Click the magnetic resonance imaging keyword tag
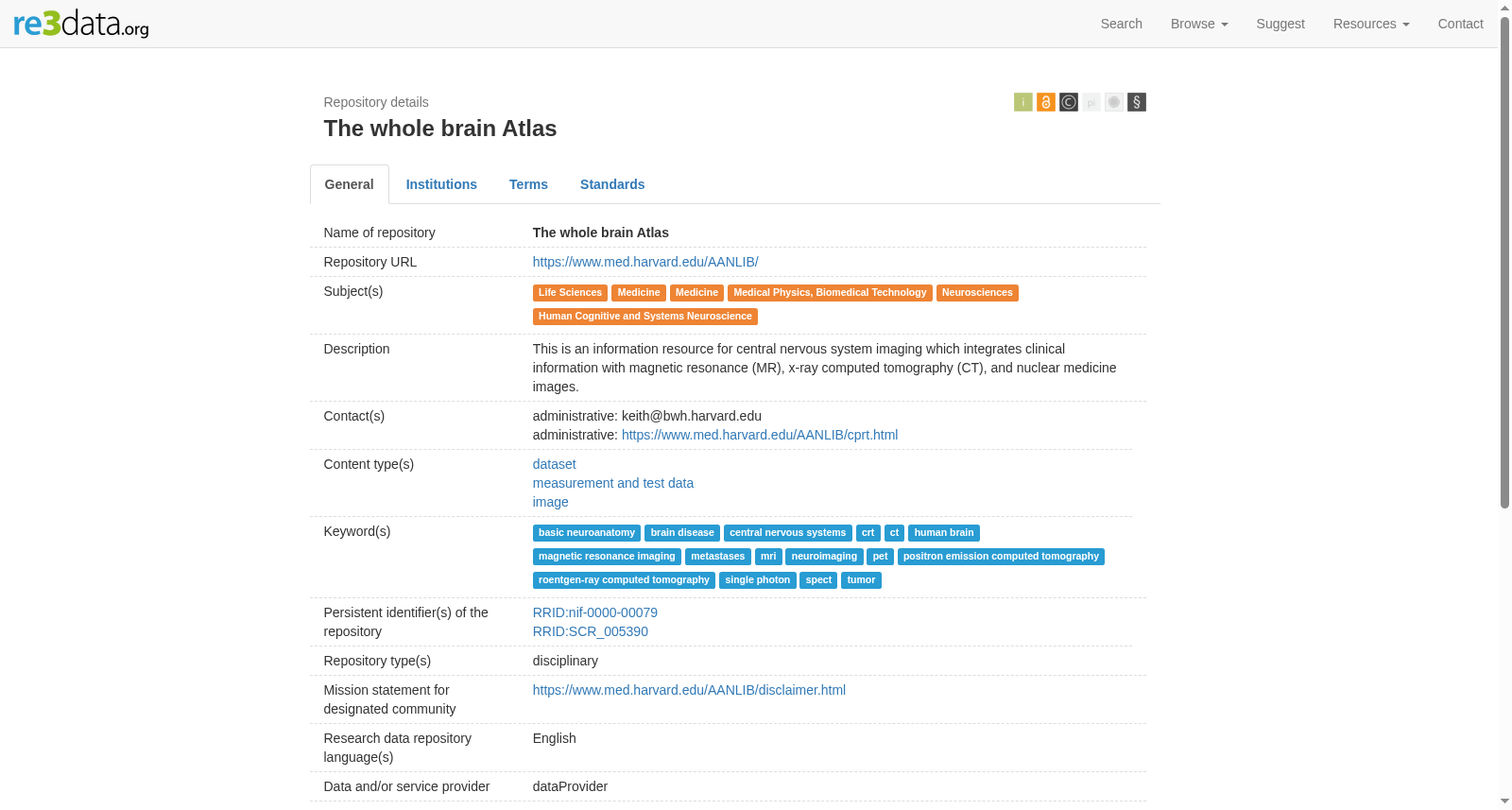This screenshot has height=810, width=1512. tap(607, 557)
